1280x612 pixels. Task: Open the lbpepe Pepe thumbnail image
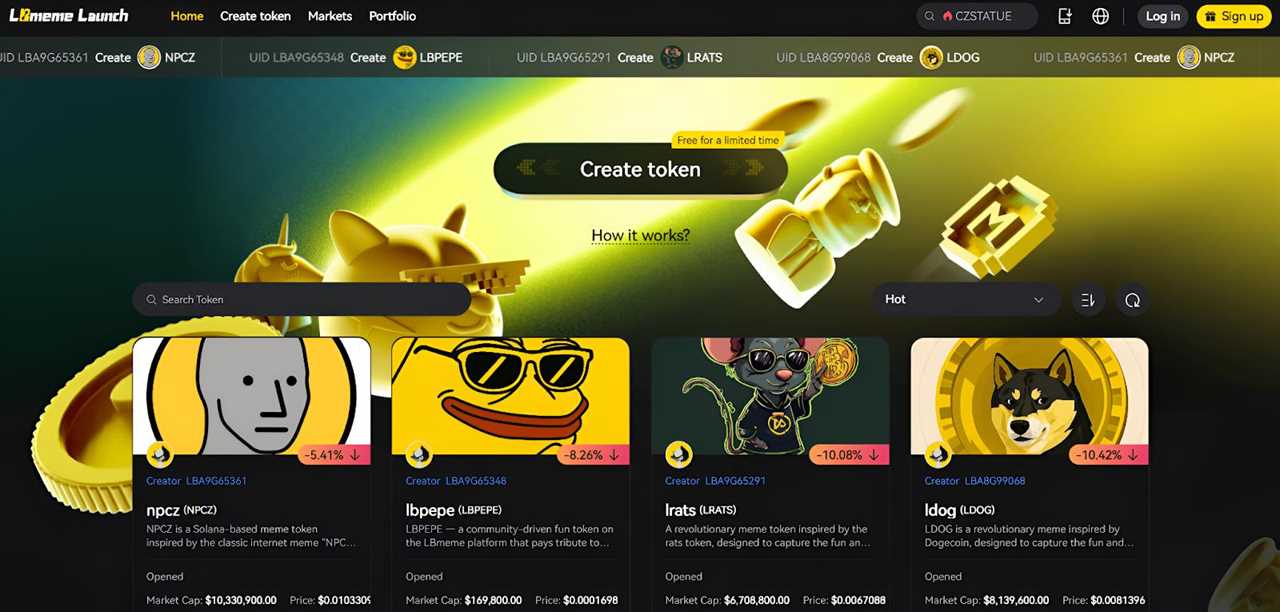pyautogui.click(x=510, y=396)
